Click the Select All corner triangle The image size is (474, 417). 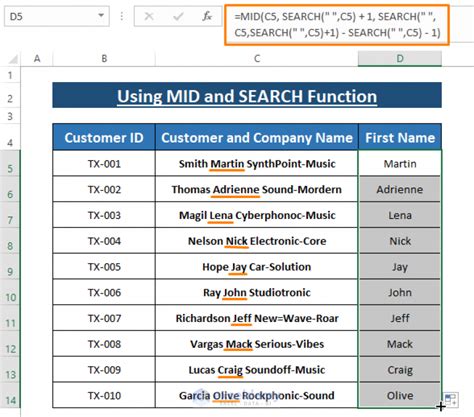coord(13,59)
